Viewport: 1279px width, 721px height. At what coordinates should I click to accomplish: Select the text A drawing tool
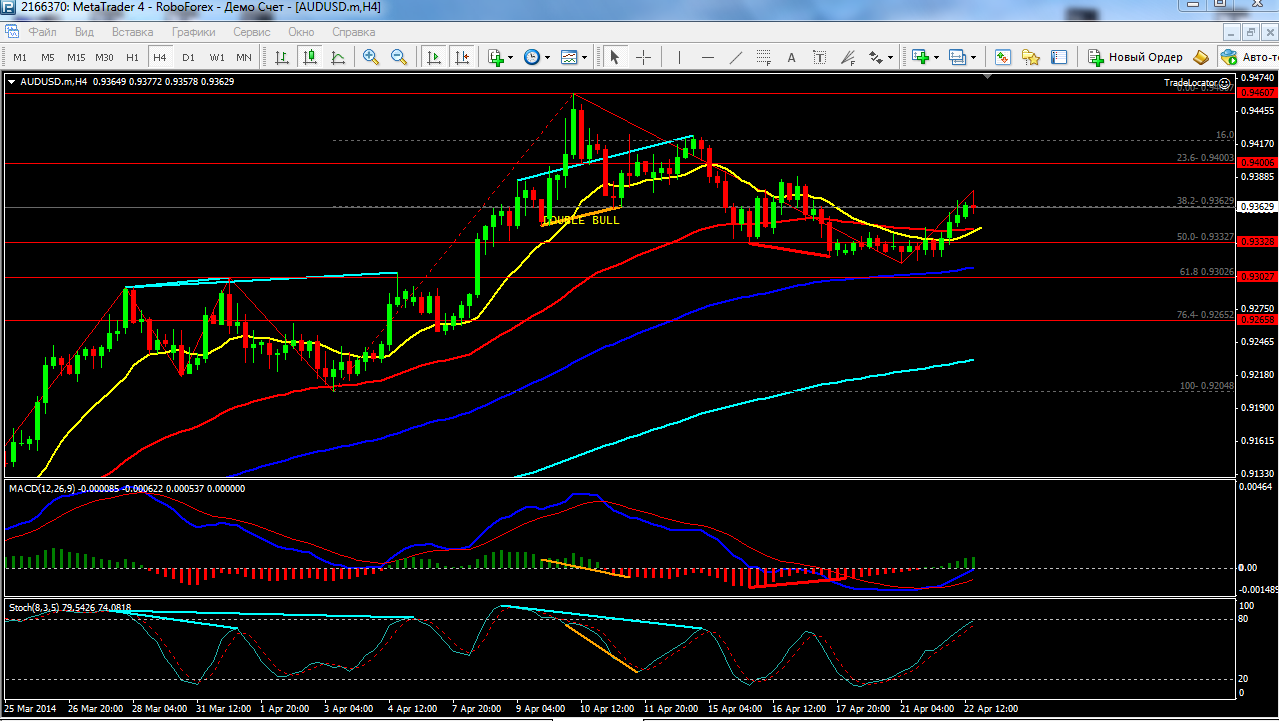(x=792, y=57)
